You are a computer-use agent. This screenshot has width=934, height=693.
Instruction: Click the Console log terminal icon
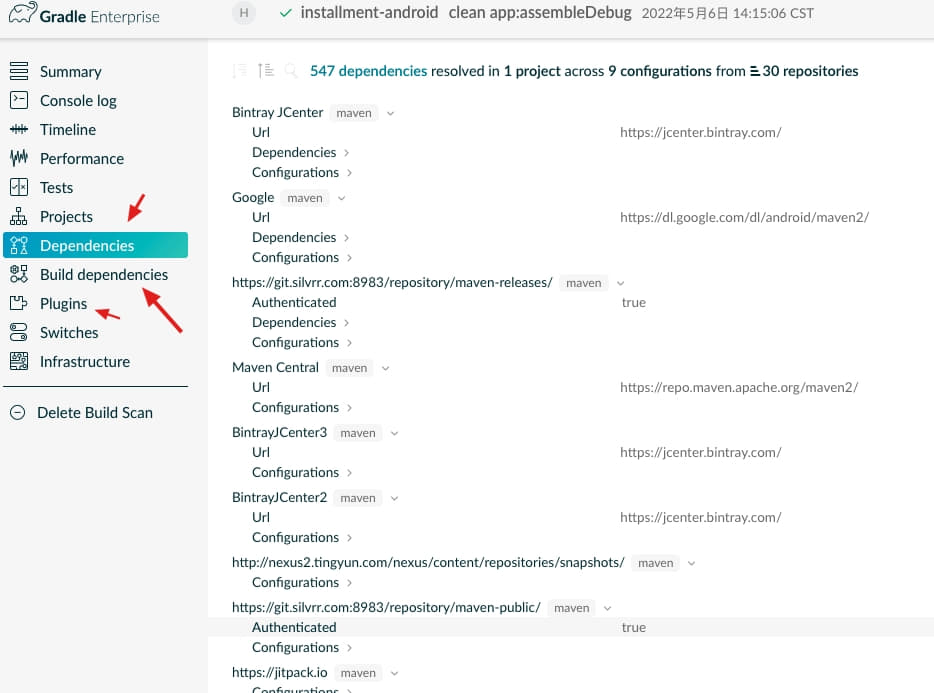tap(19, 100)
